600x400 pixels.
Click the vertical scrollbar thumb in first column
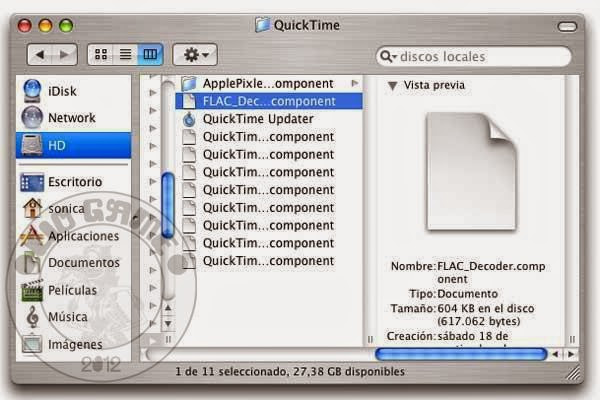click(x=168, y=205)
